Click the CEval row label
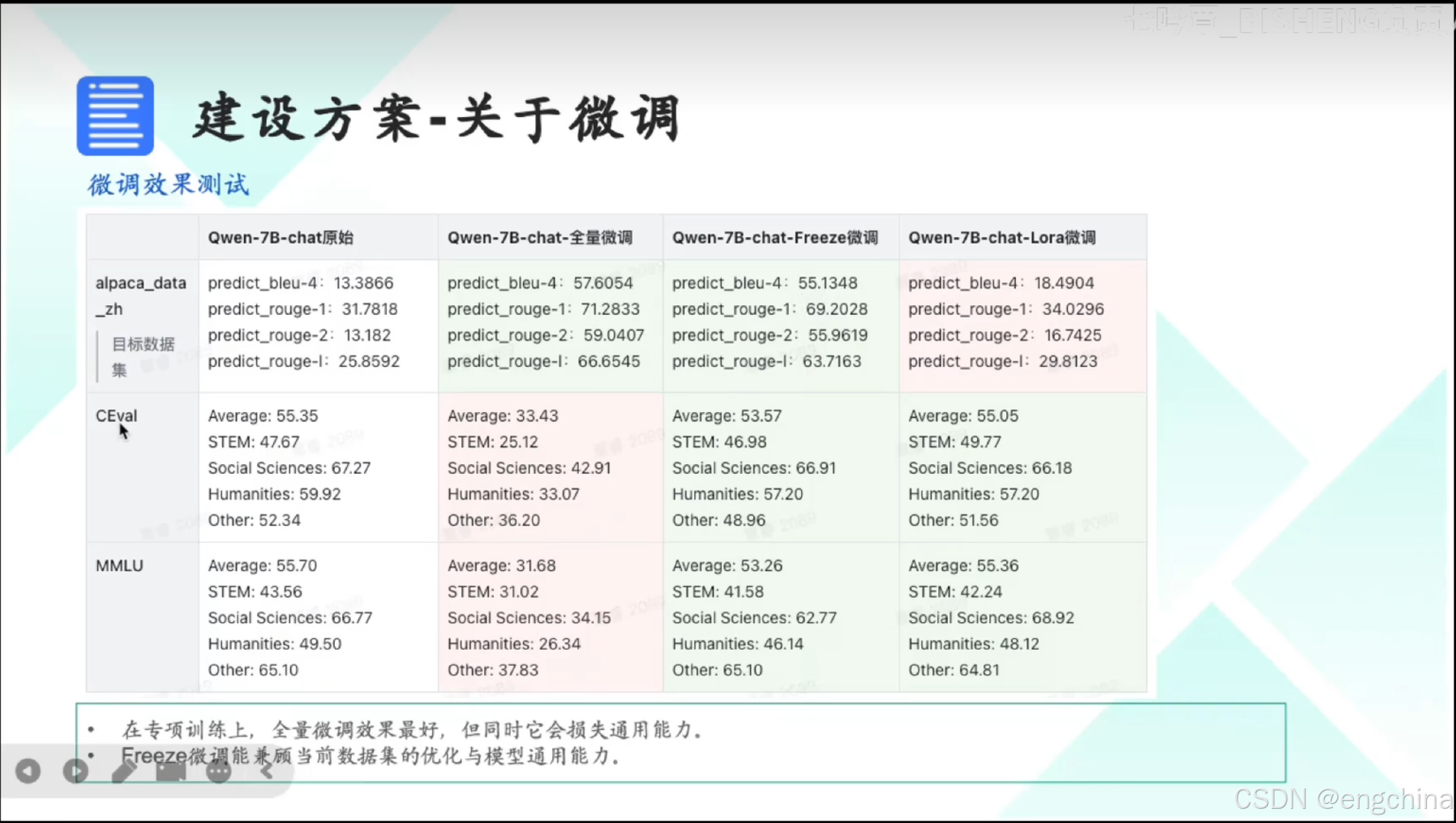Image resolution: width=1456 pixels, height=823 pixels. (x=116, y=416)
